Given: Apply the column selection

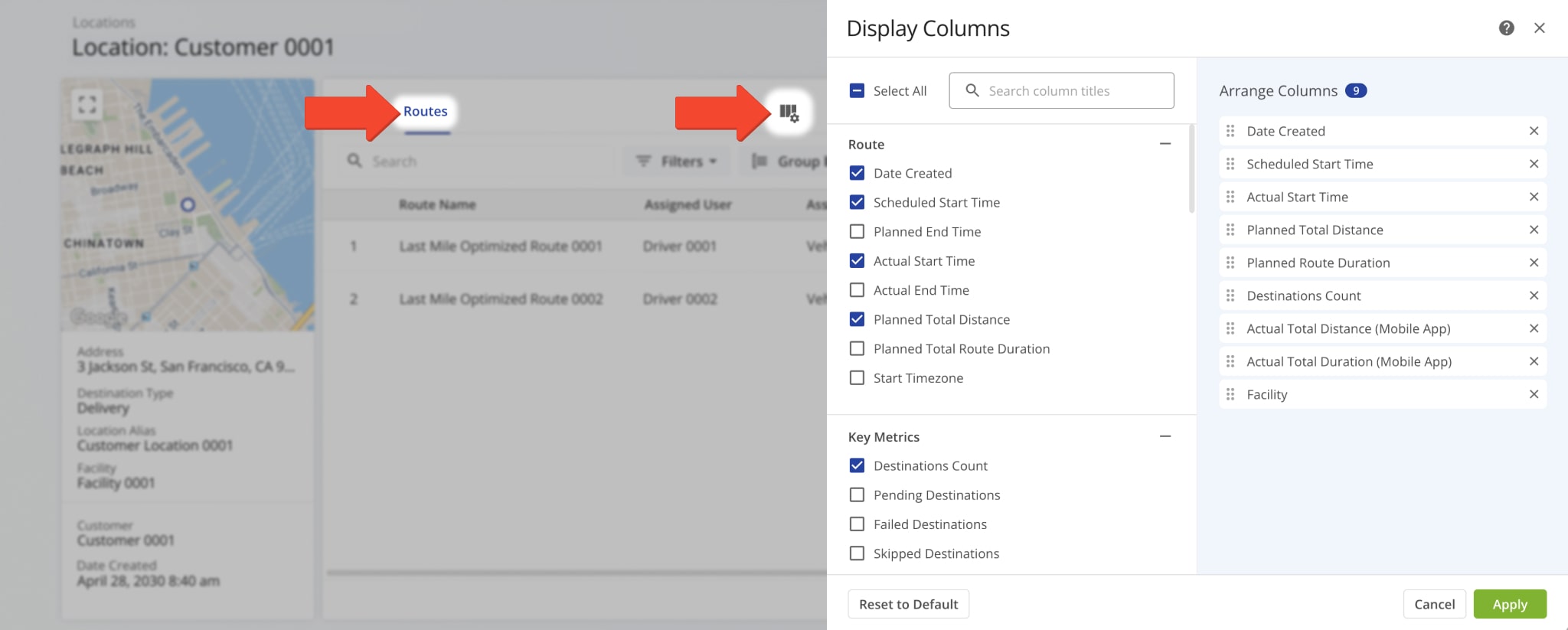Looking at the screenshot, I should coord(1510,604).
